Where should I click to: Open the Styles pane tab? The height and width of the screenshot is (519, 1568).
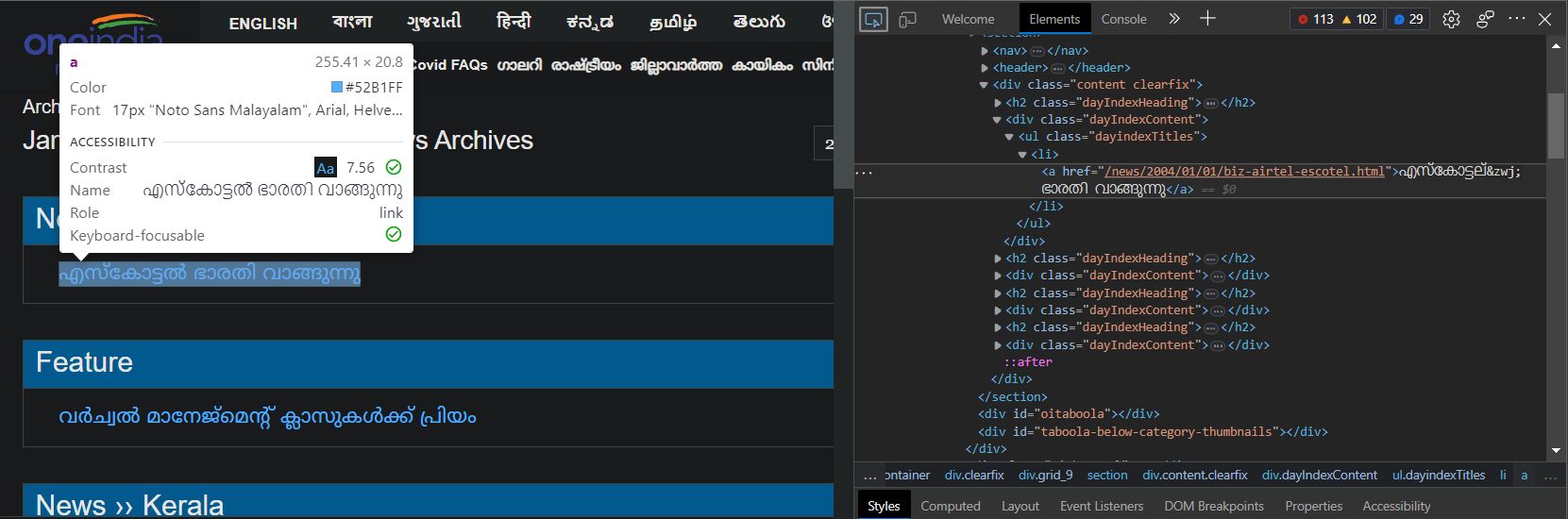tap(884, 506)
